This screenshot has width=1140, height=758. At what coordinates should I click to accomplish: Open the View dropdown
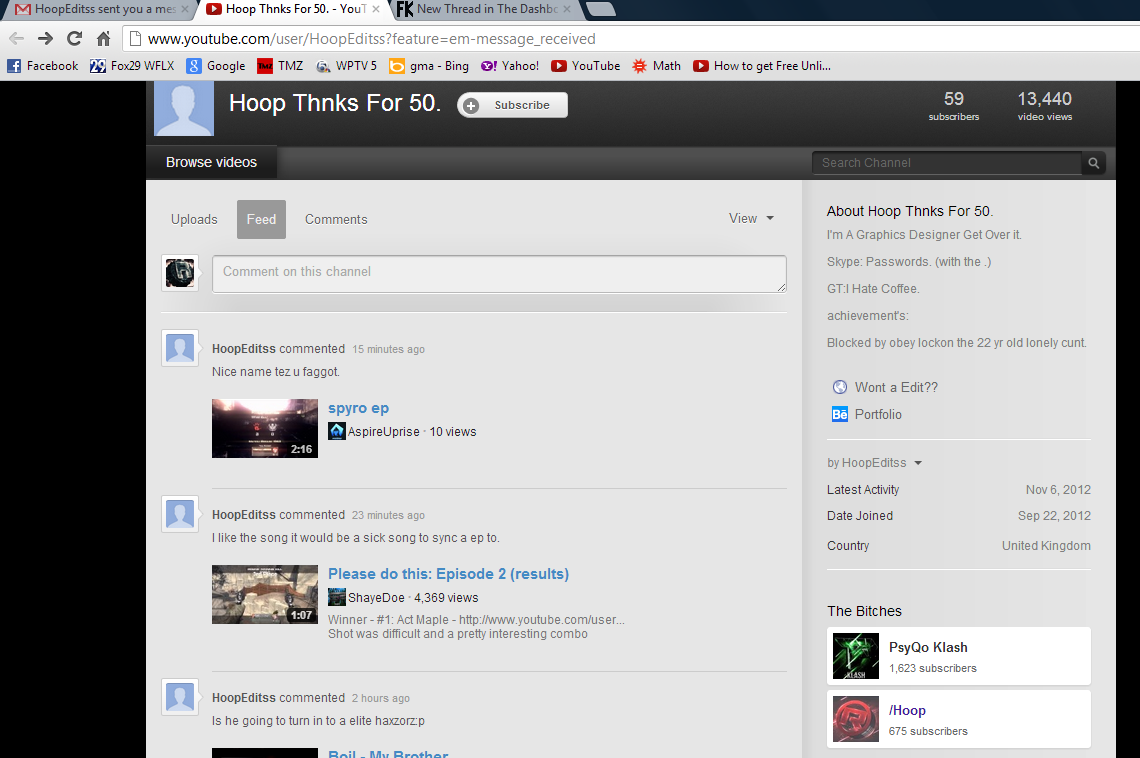point(752,218)
